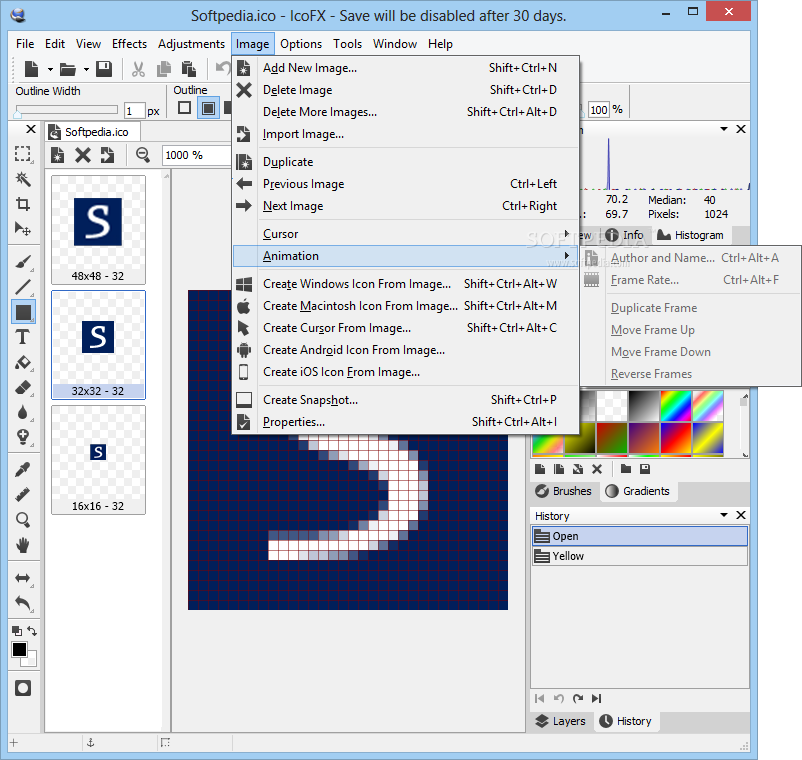Expand the Animation submenu

406,256
